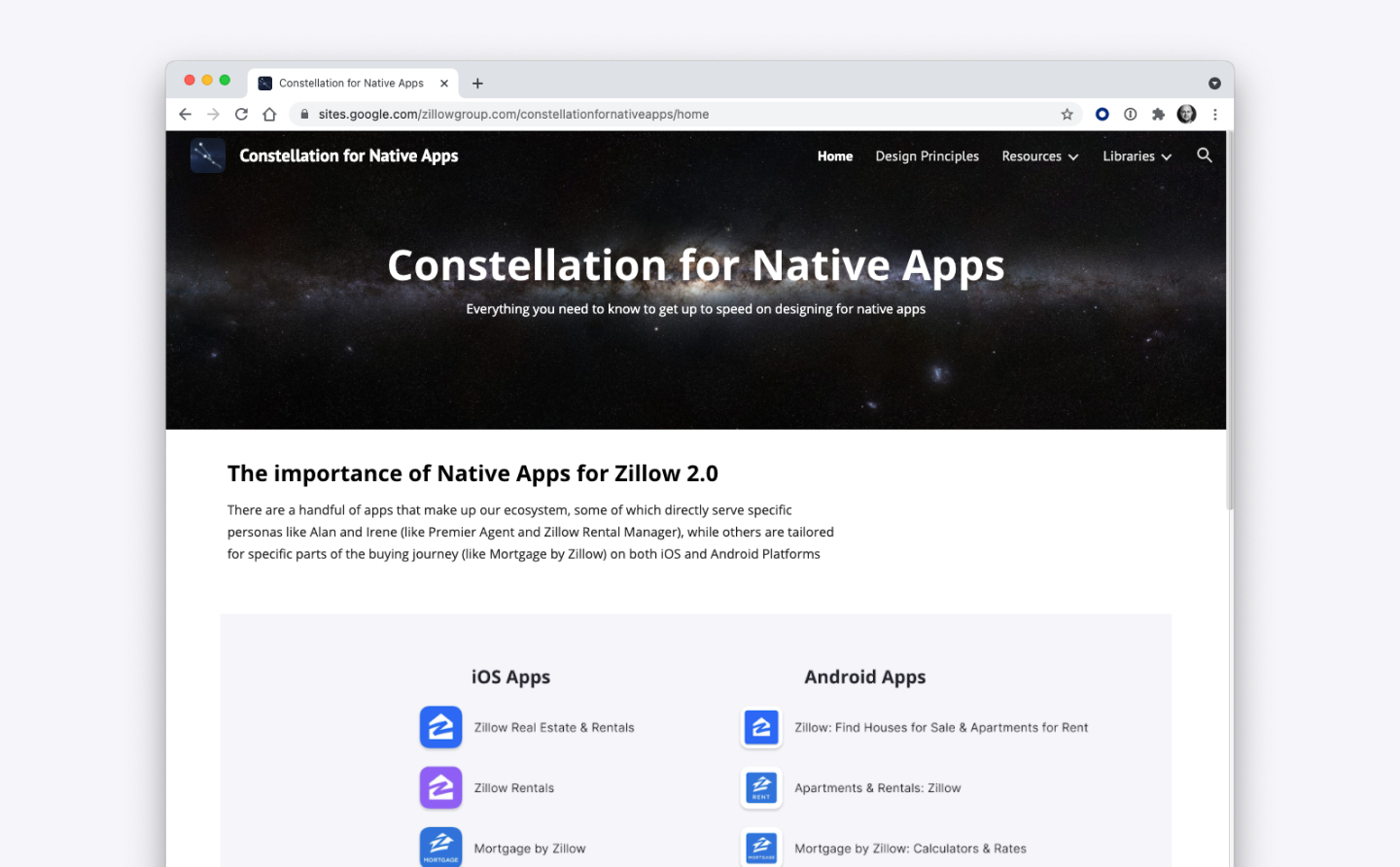
Task: Open Mortgage by Zillow: Calculators & Rates
Action: [910, 849]
